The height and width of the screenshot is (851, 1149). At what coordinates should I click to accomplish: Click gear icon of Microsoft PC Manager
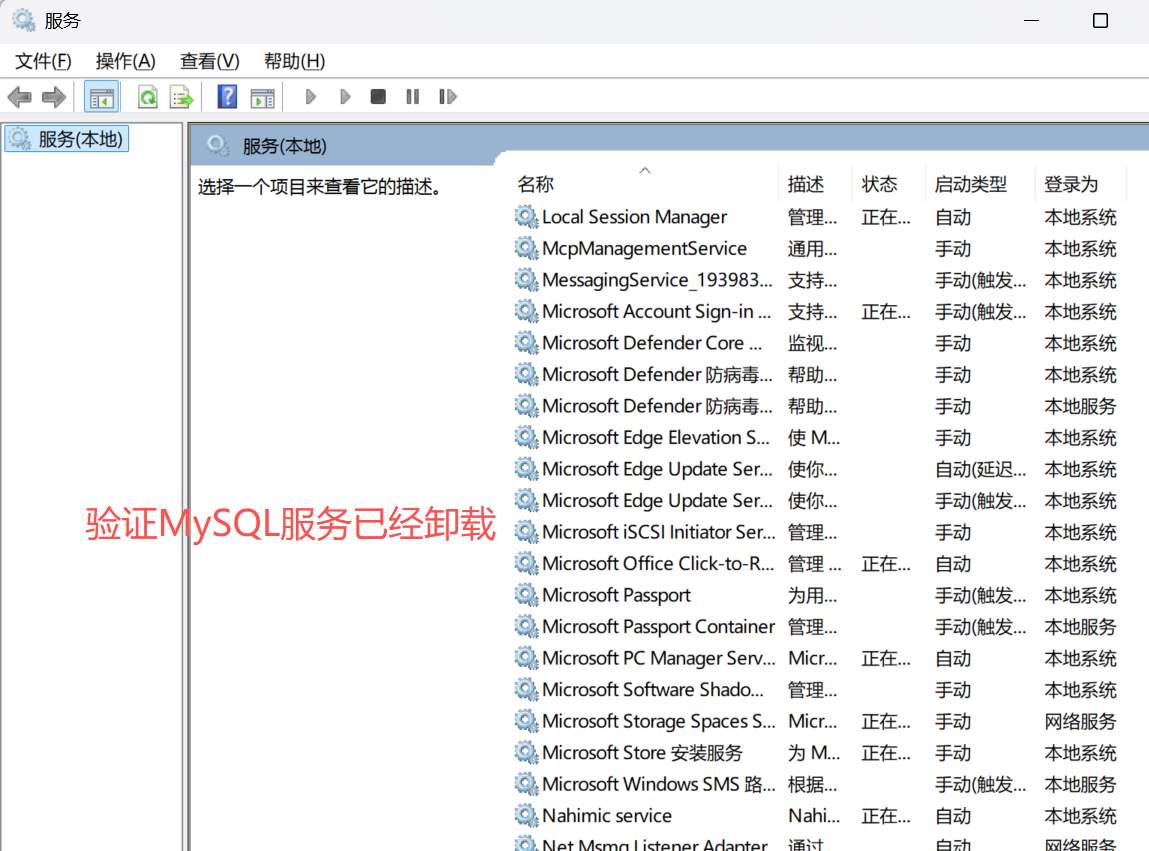click(526, 658)
